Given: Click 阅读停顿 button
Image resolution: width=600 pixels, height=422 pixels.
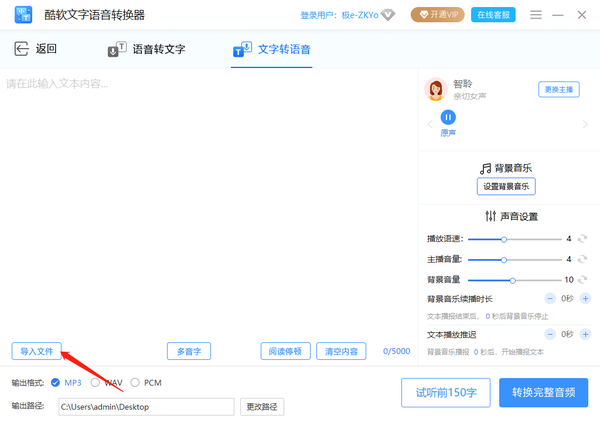Looking at the screenshot, I should pos(285,351).
